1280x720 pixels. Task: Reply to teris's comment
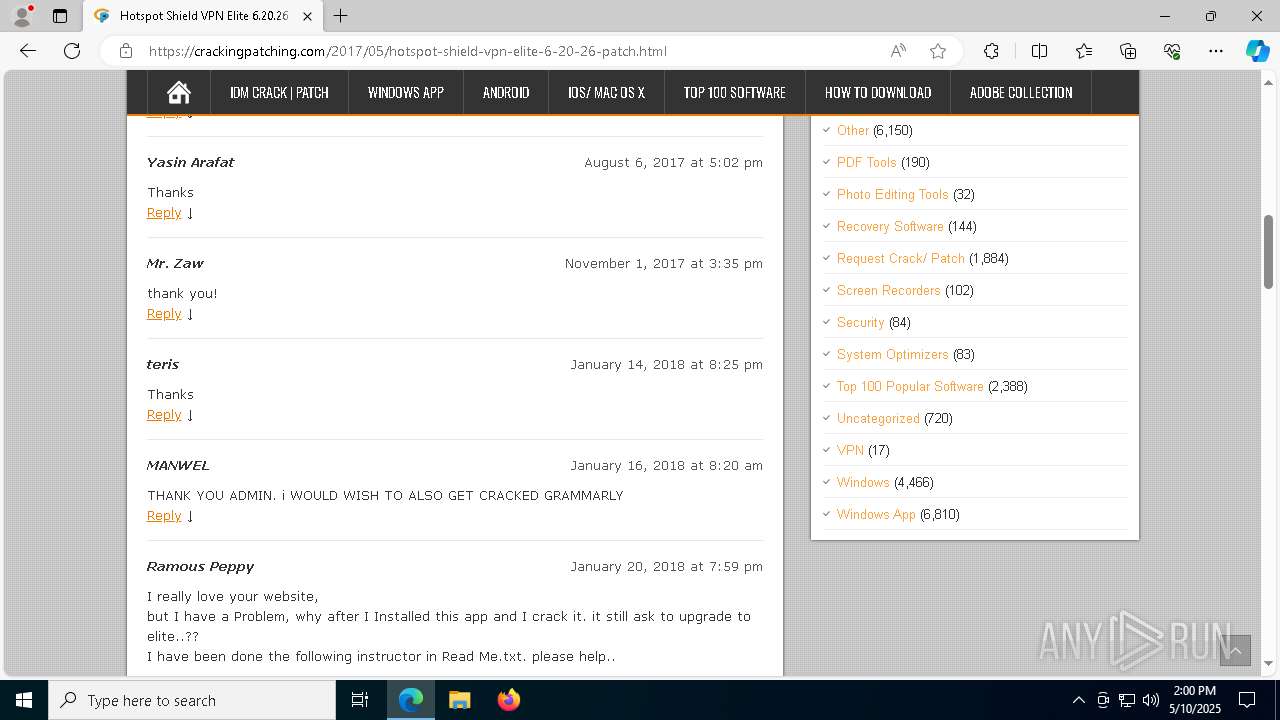164,415
